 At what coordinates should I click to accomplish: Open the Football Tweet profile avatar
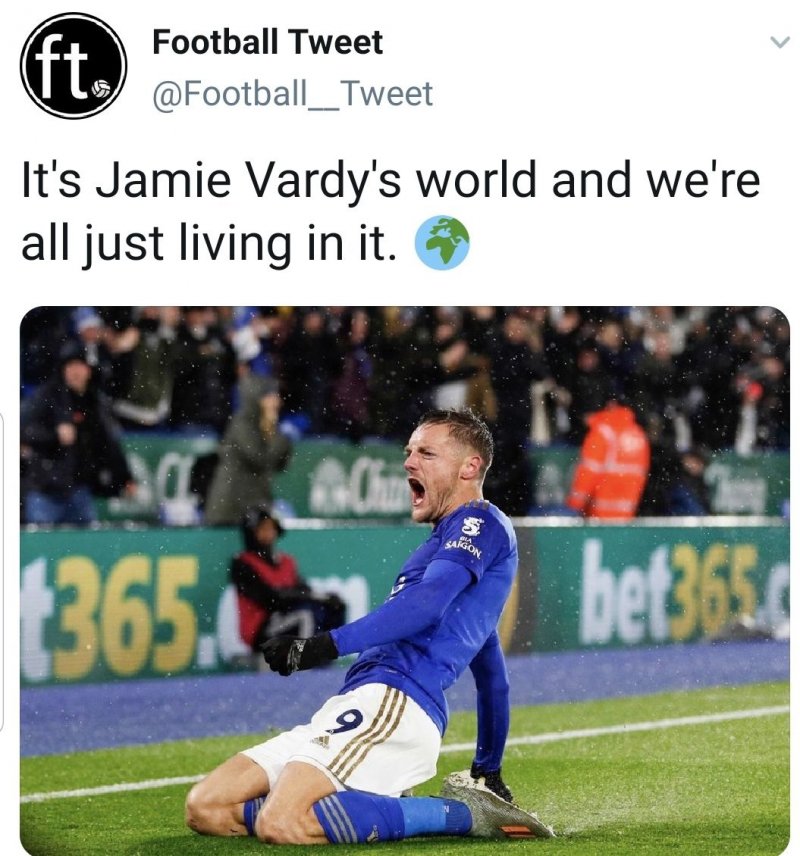pyautogui.click(x=74, y=65)
